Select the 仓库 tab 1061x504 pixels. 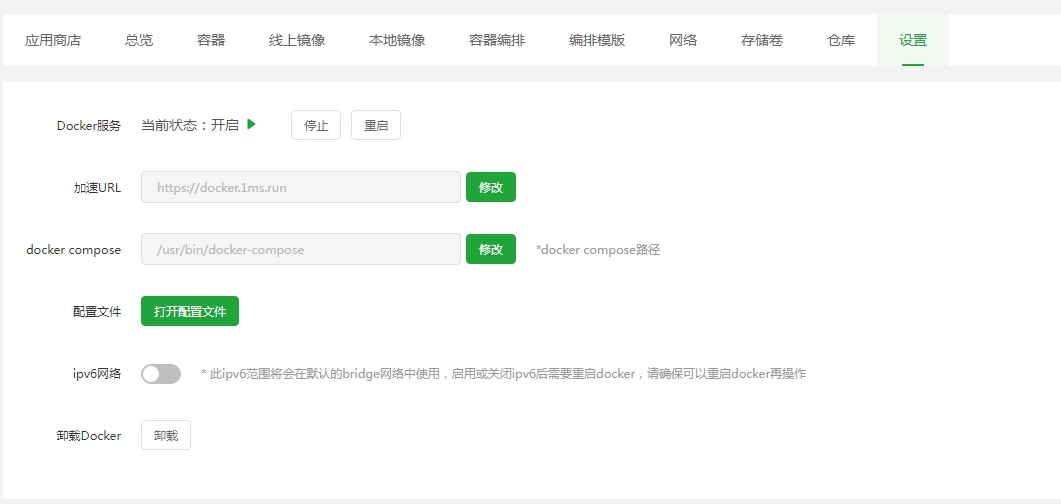pos(841,41)
